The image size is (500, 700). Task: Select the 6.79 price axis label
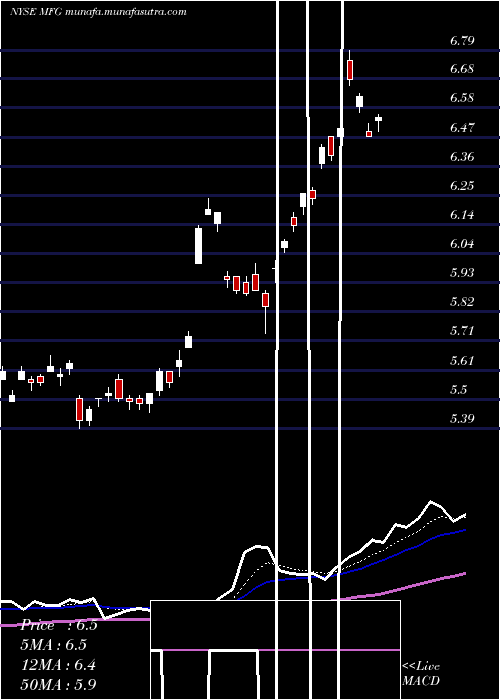coord(462,41)
